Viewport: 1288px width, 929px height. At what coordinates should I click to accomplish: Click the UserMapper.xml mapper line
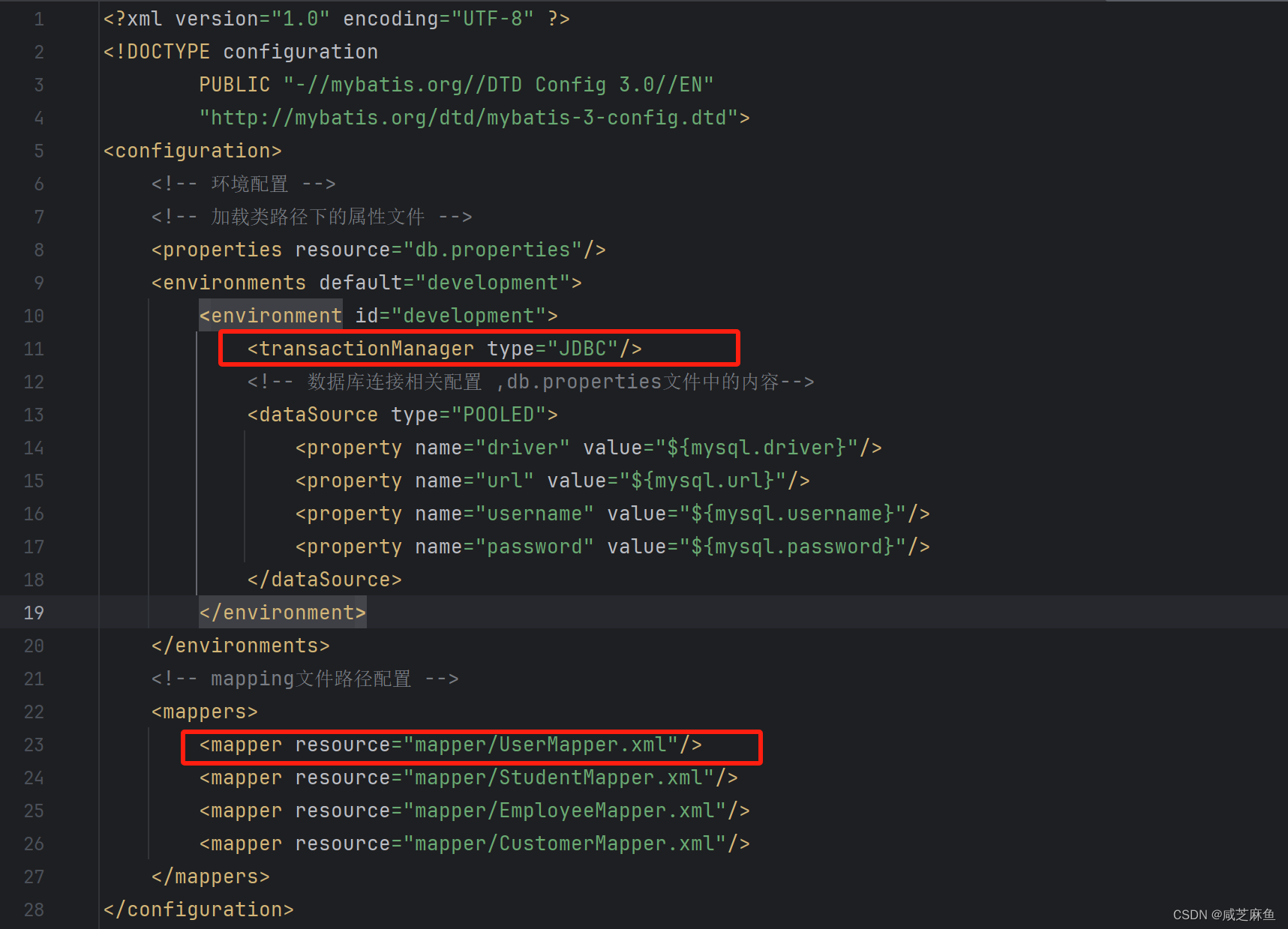point(451,745)
